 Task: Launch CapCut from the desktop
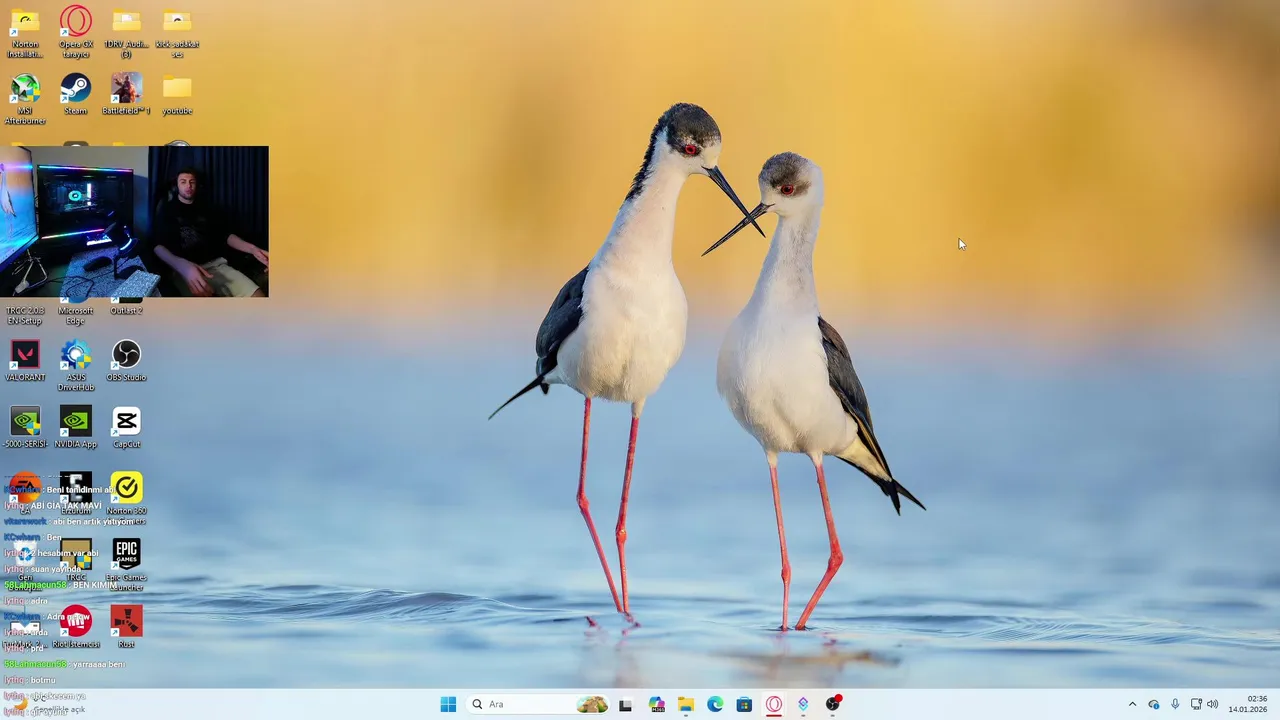pyautogui.click(x=126, y=428)
